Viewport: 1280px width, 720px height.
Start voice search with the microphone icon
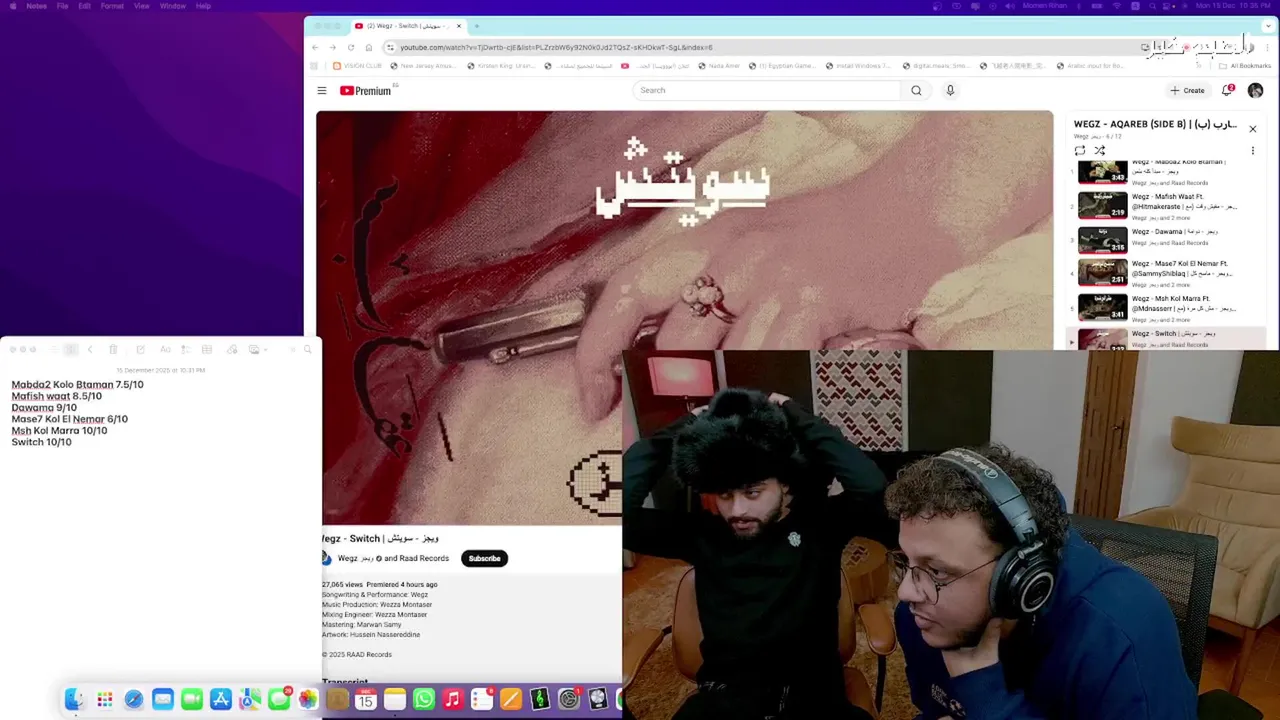pyautogui.click(x=950, y=90)
